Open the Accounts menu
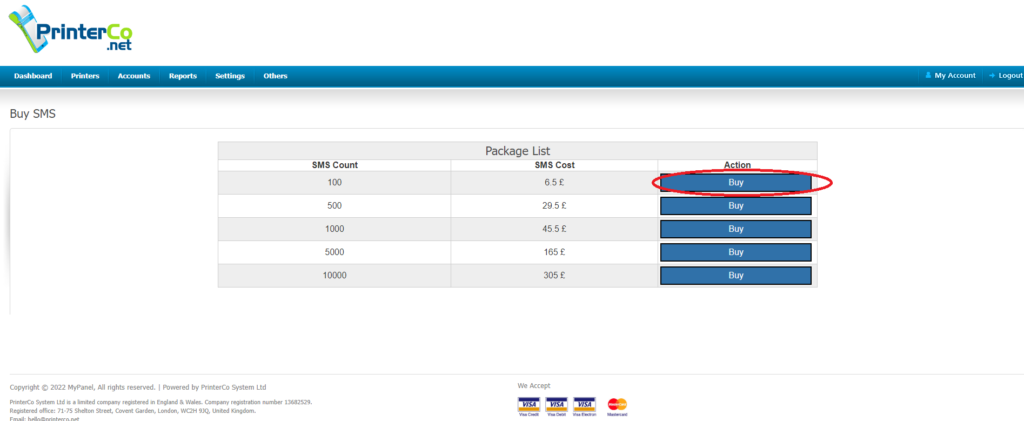 (134, 76)
